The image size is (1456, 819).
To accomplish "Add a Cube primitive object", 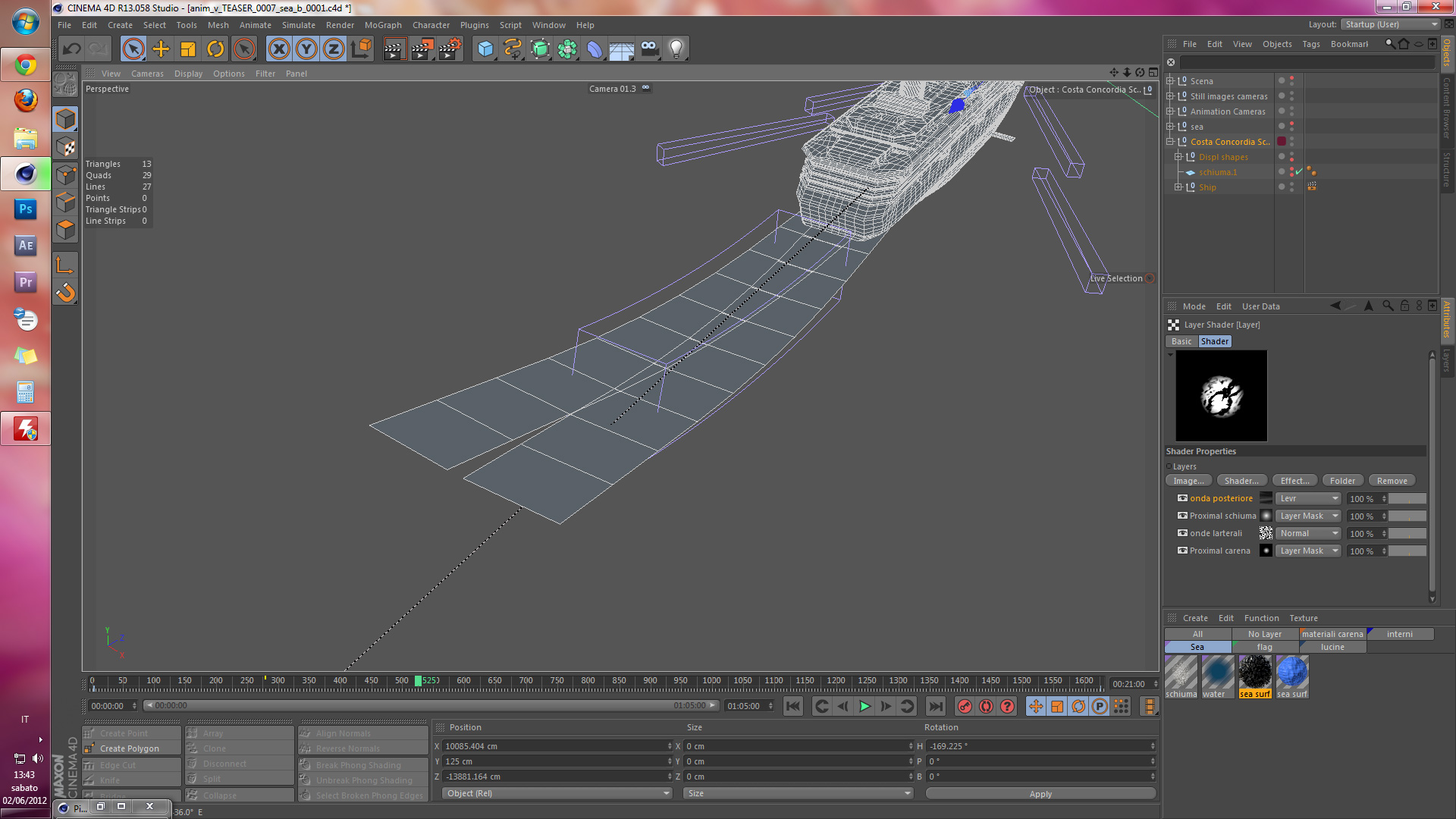I will coord(485,49).
